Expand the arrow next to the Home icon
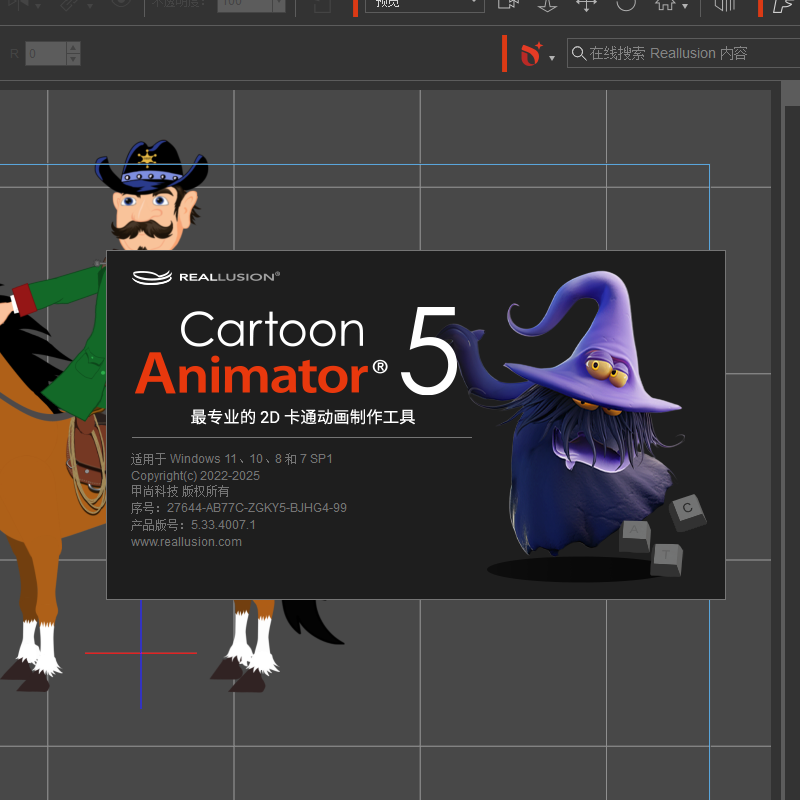This screenshot has height=800, width=800. [685, 8]
